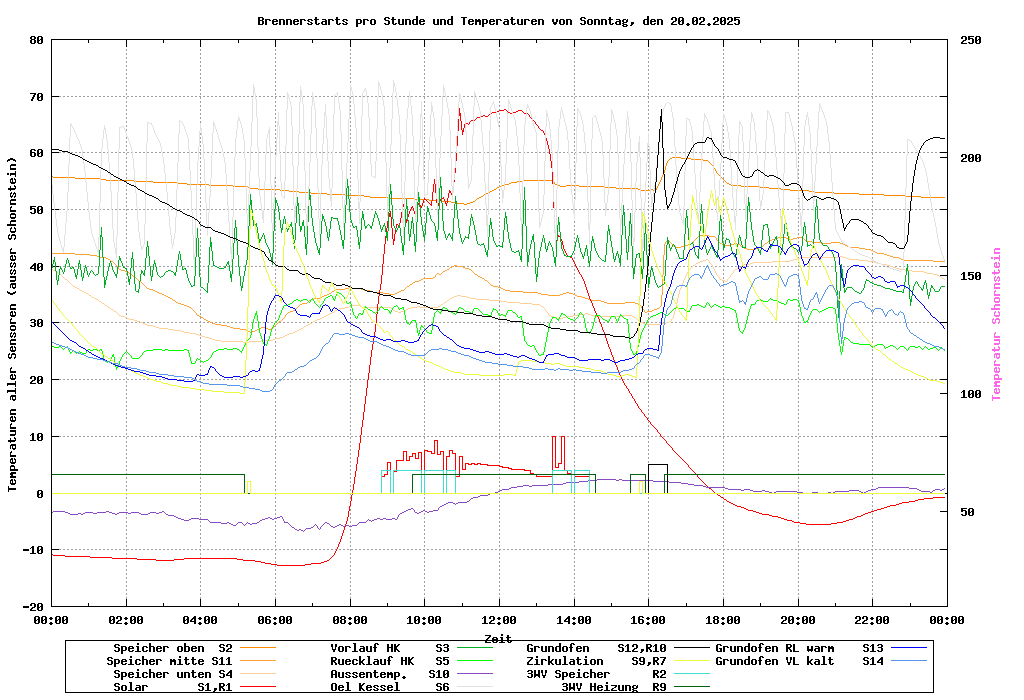The height and width of the screenshot is (700, 1024).
Task: Click the Speicher oben S2 legend entry
Action: [172, 648]
